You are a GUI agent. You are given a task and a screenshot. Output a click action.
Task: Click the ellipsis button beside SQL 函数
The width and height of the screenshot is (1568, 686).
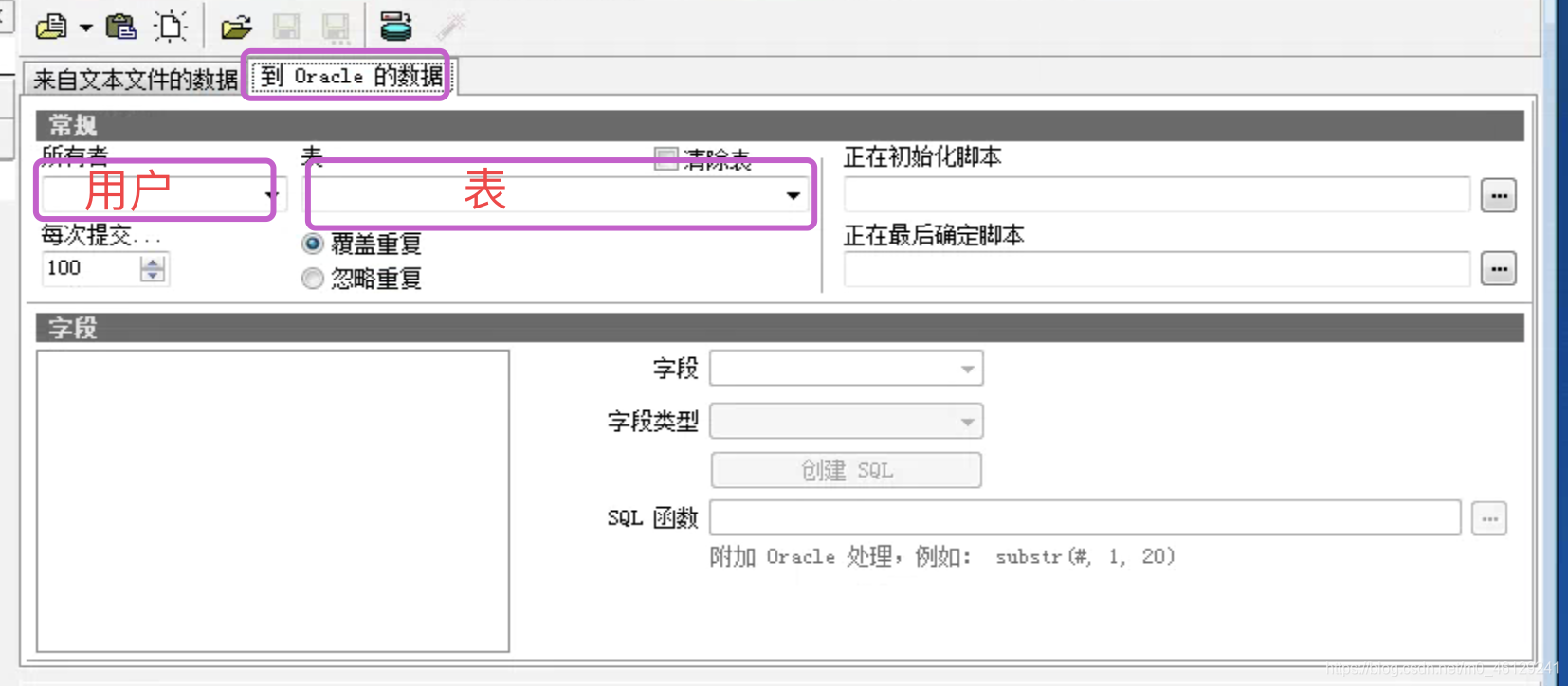[1489, 518]
